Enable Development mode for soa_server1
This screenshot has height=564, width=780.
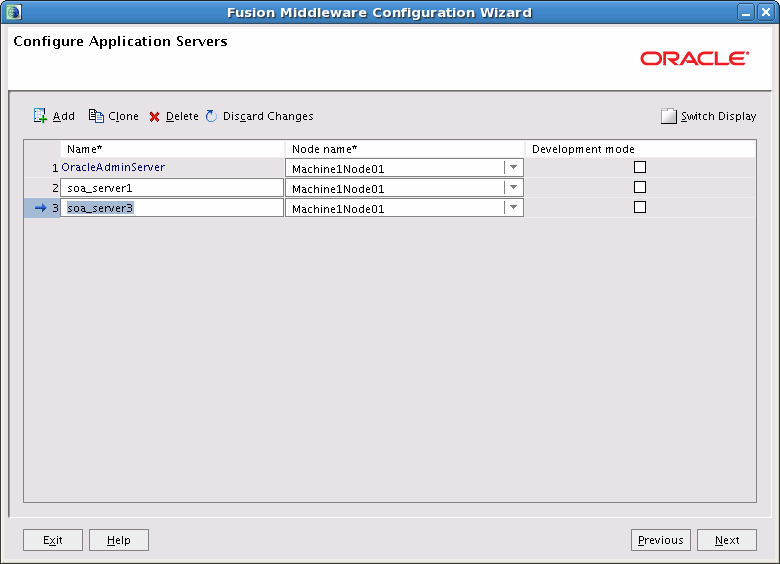click(640, 187)
